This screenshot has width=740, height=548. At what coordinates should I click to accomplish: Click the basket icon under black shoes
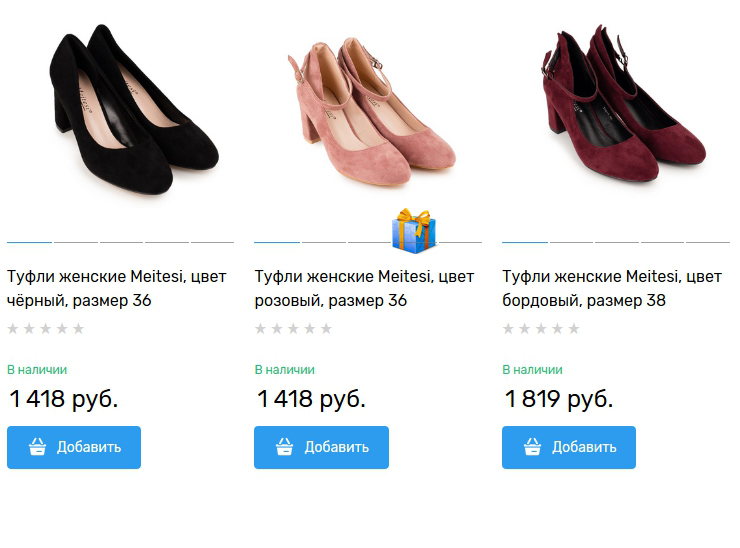click(37, 447)
